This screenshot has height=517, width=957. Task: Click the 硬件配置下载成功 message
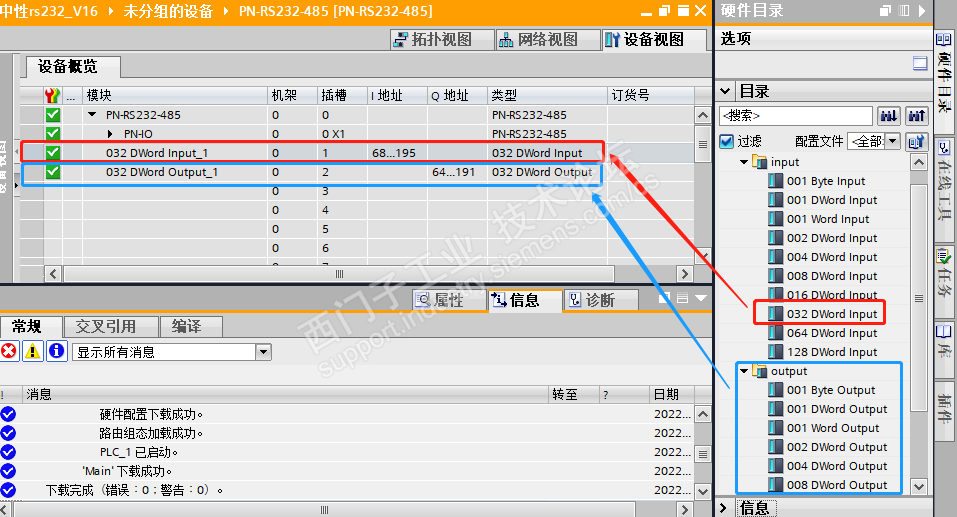coord(151,414)
